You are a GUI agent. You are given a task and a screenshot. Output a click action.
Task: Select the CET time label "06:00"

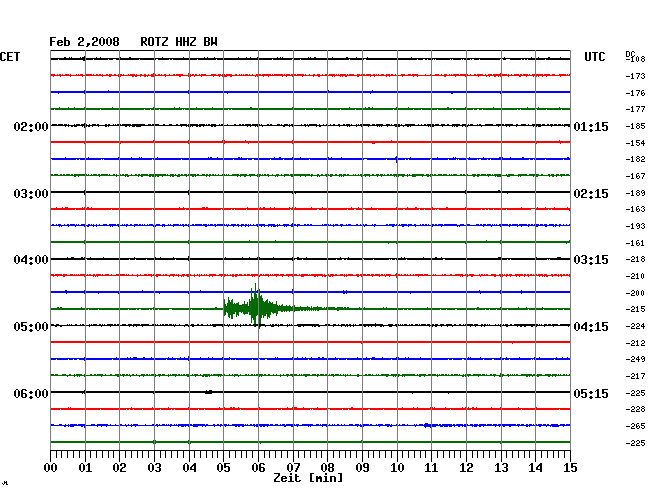31,393
